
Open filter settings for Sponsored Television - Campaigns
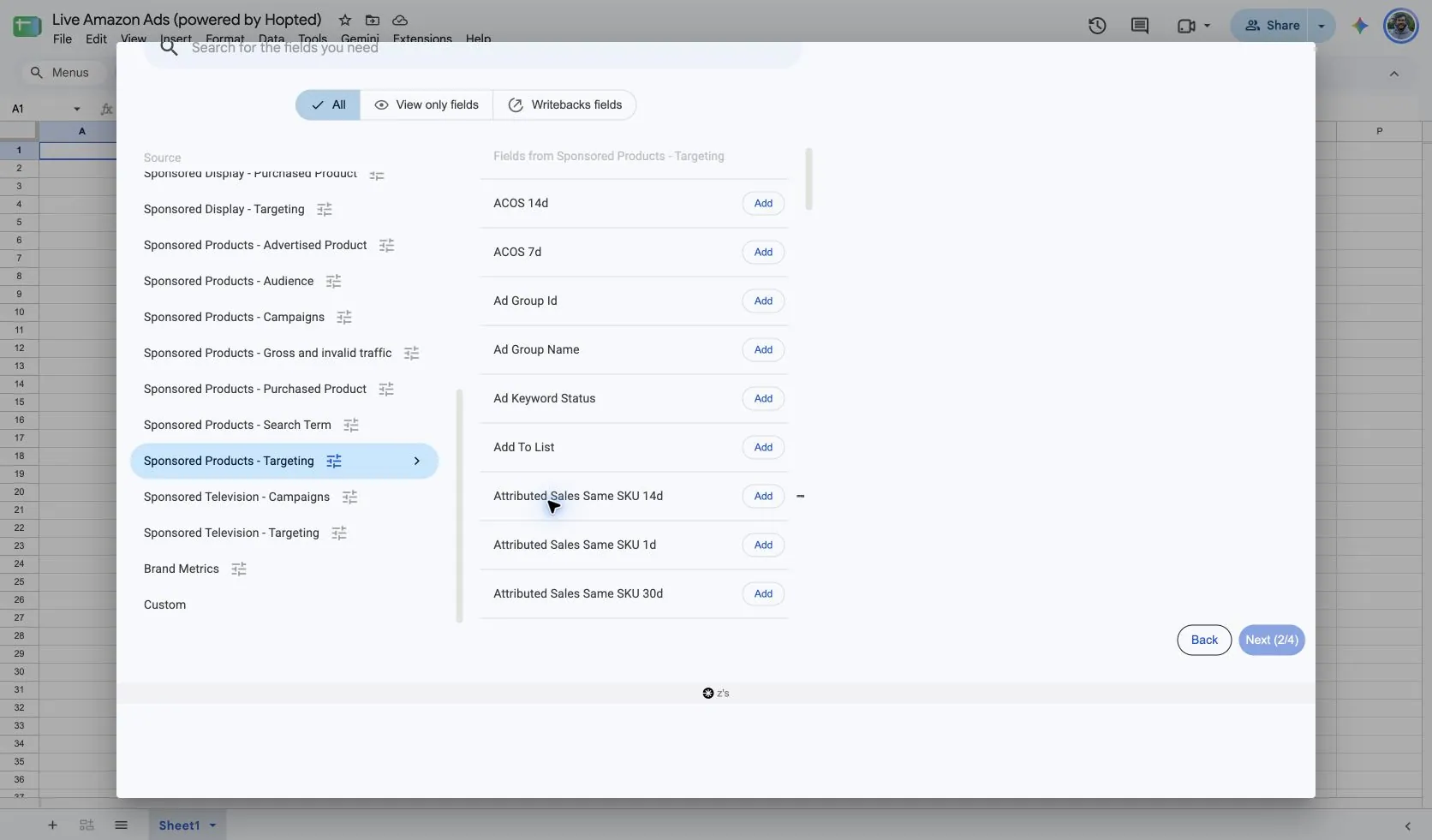tap(350, 497)
